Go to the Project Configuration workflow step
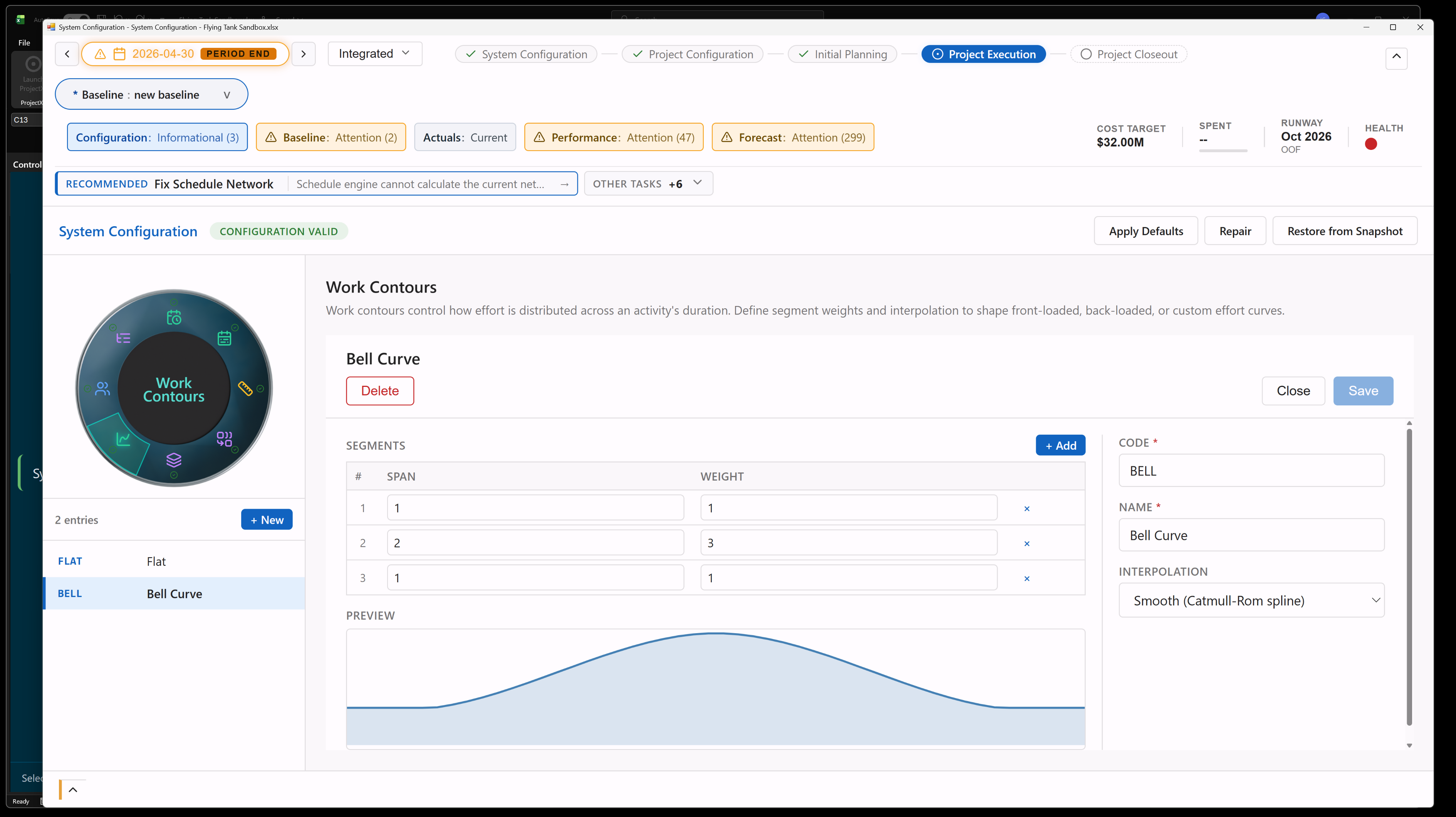 coord(693,54)
